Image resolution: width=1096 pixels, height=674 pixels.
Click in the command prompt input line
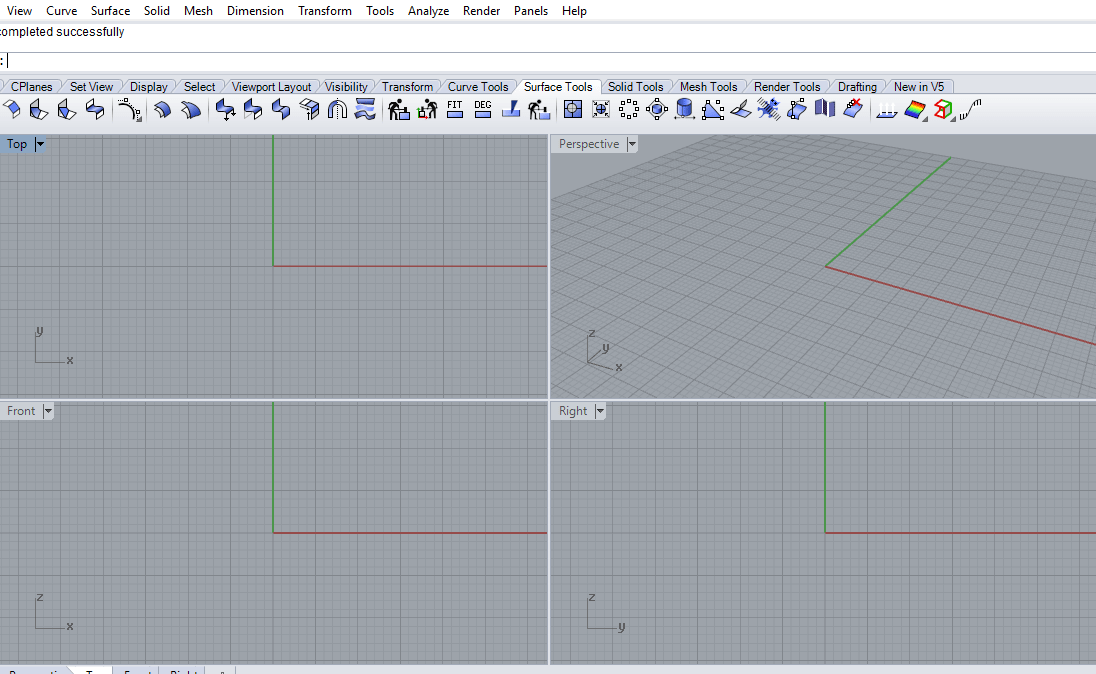pos(548,62)
